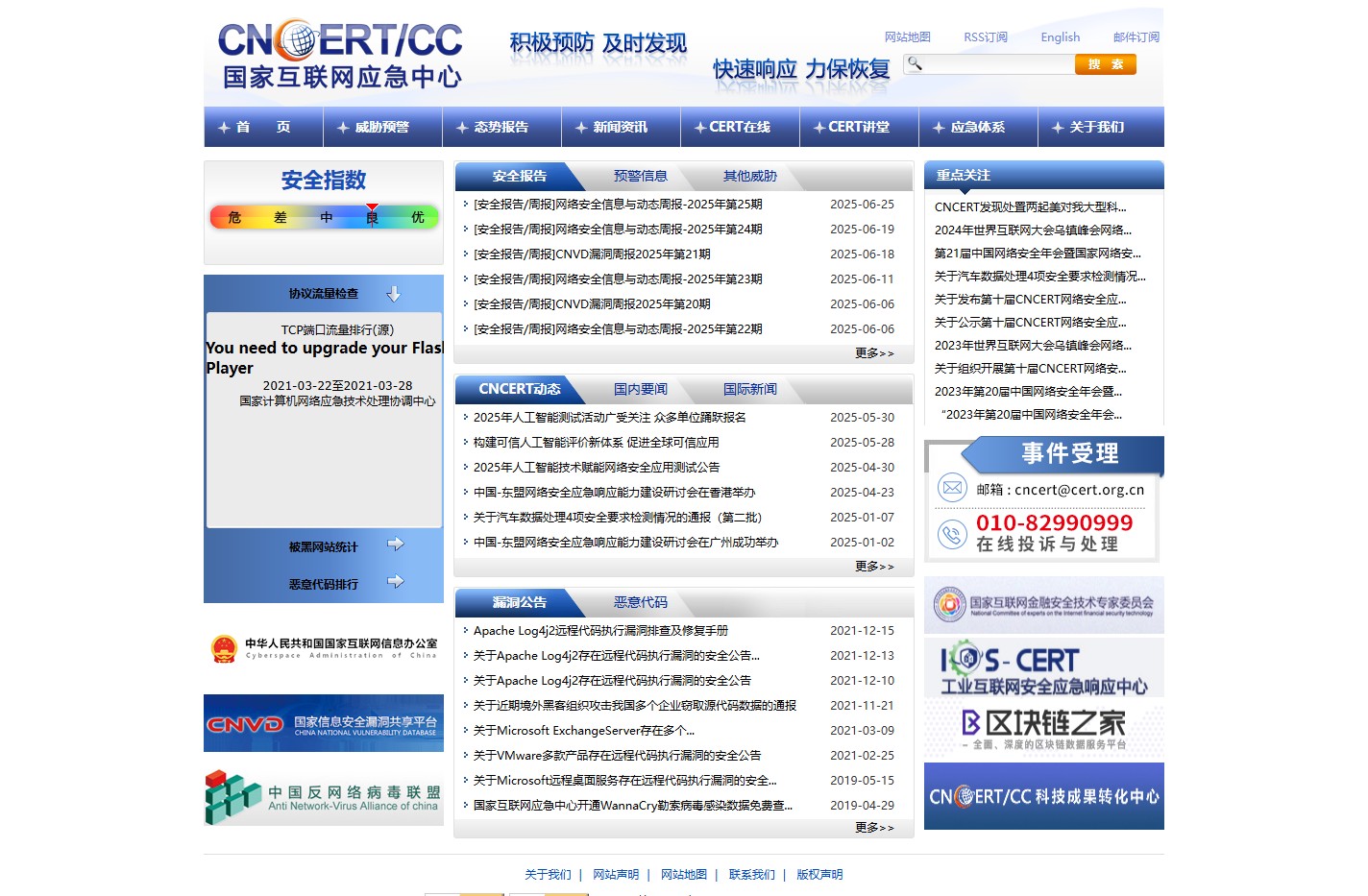Click footer link 网站声明
Viewport: 1368px width, 896px height.
pyautogui.click(x=616, y=875)
